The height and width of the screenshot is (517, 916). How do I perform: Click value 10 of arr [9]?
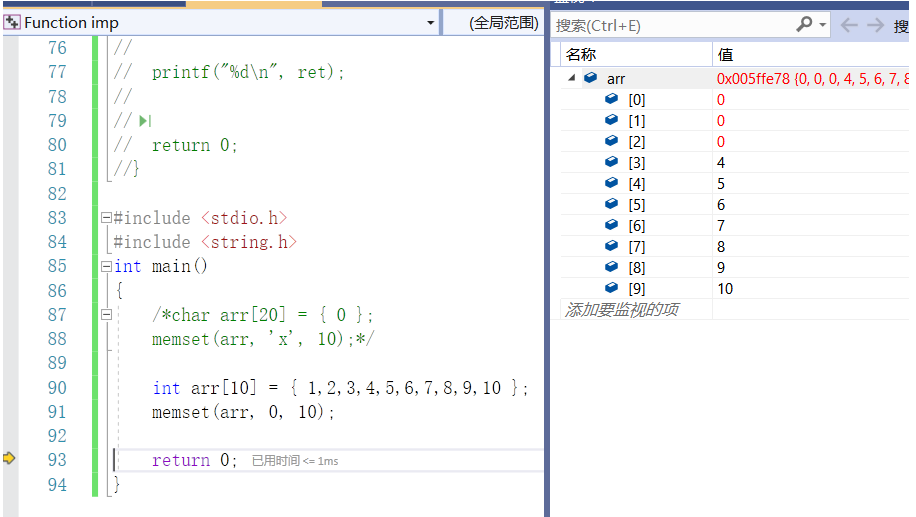point(725,289)
